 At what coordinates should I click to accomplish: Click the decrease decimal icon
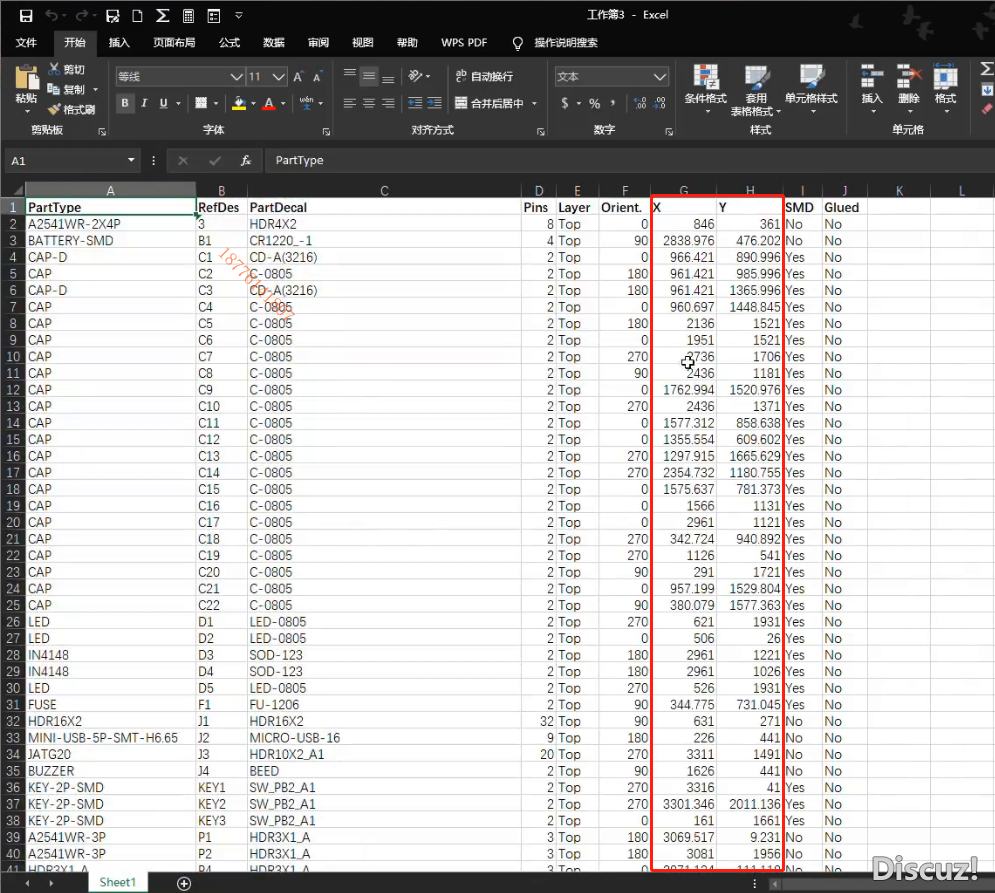pos(660,103)
